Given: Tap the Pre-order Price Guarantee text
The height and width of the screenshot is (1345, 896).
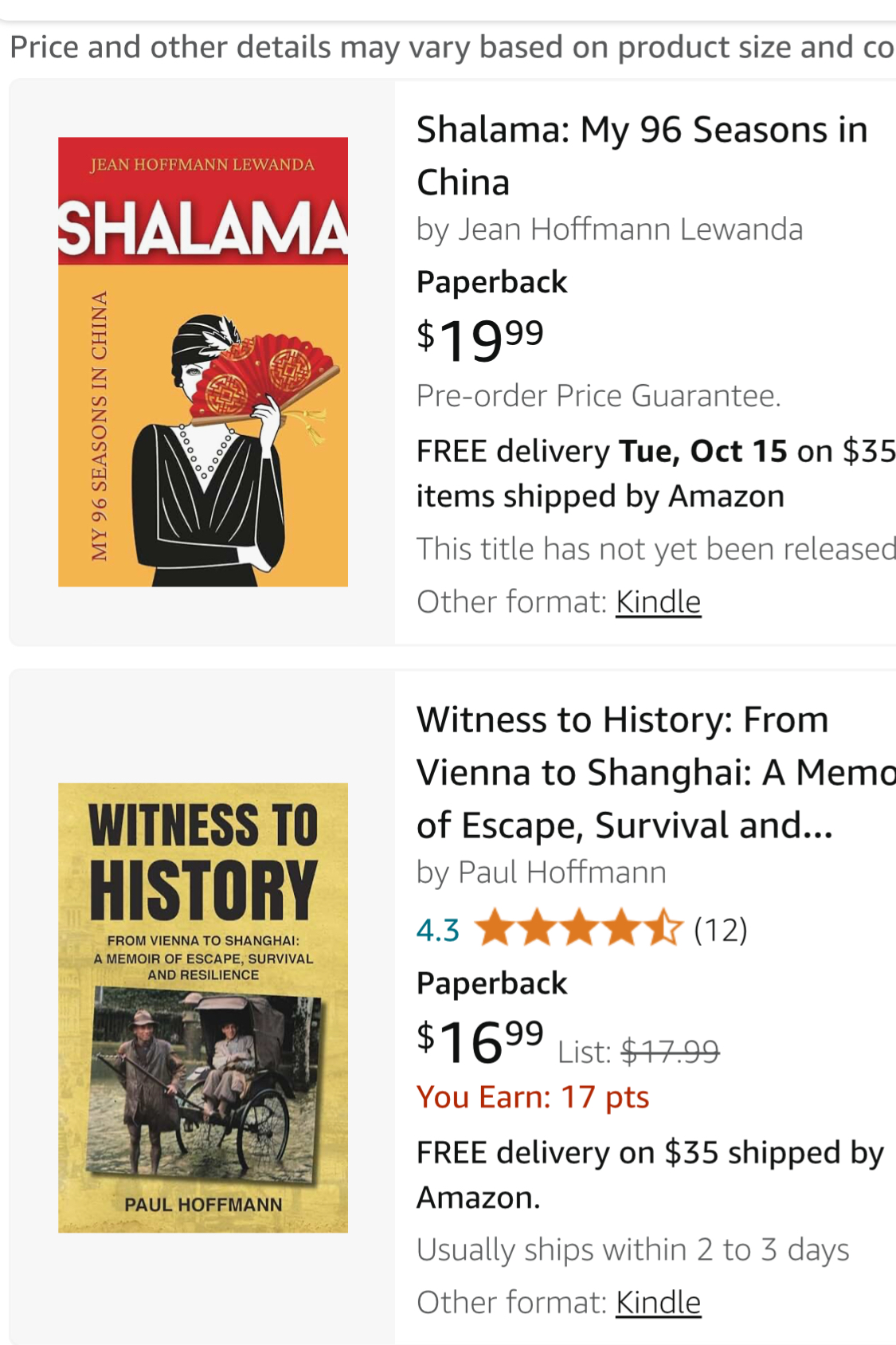Looking at the screenshot, I should point(598,395).
